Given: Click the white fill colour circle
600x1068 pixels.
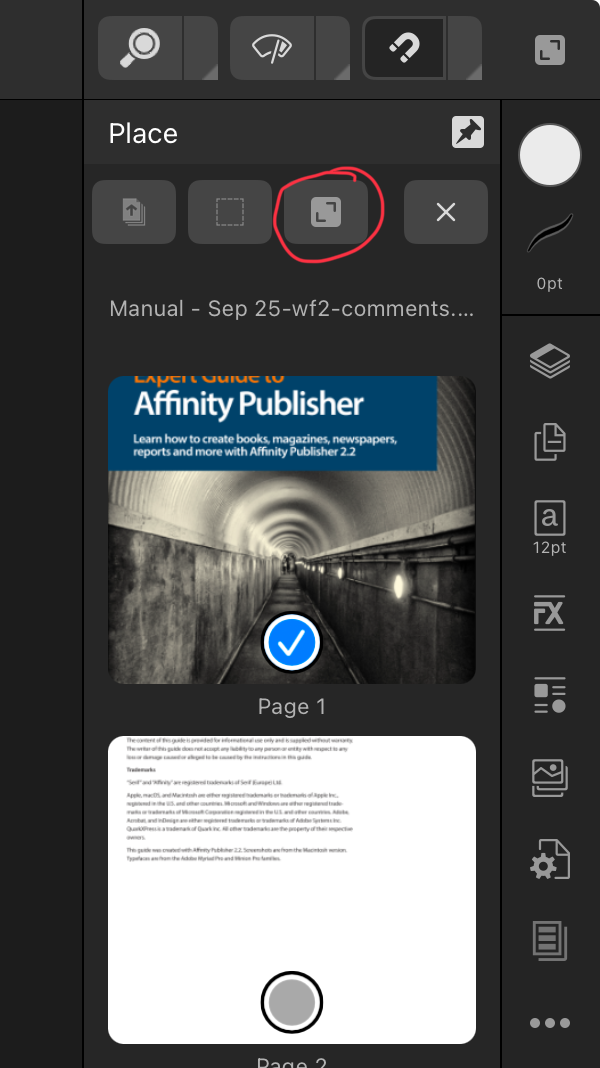Looking at the screenshot, I should pyautogui.click(x=550, y=155).
